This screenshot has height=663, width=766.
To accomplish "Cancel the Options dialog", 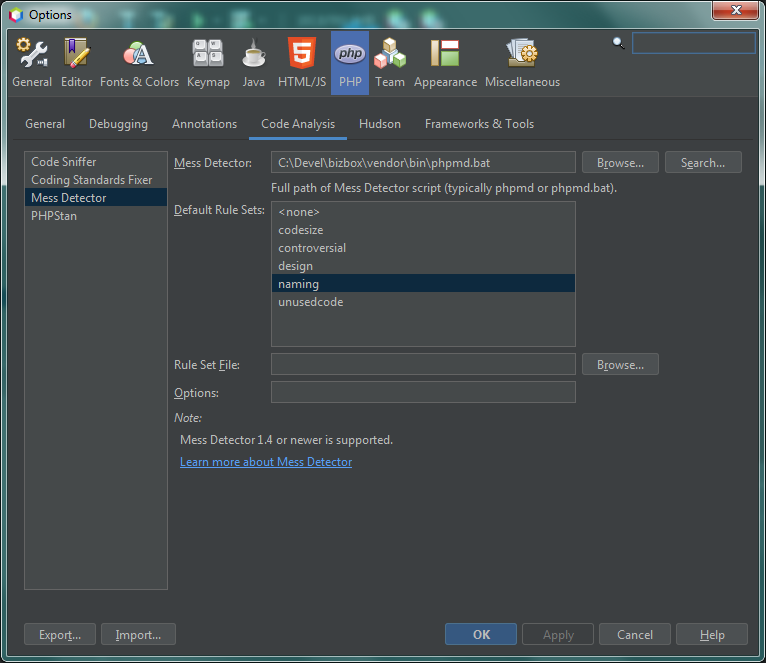I will tap(635, 634).
